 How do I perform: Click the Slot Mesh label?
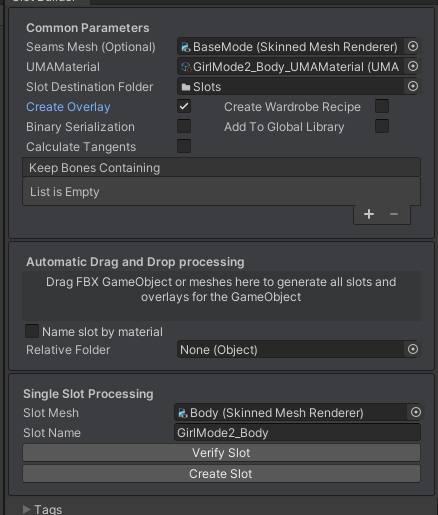(x=51, y=413)
